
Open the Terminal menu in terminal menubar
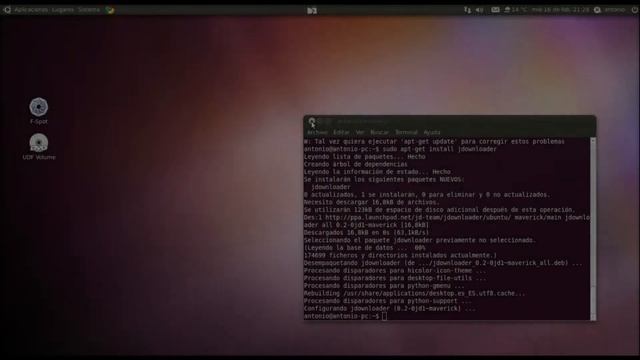406,132
